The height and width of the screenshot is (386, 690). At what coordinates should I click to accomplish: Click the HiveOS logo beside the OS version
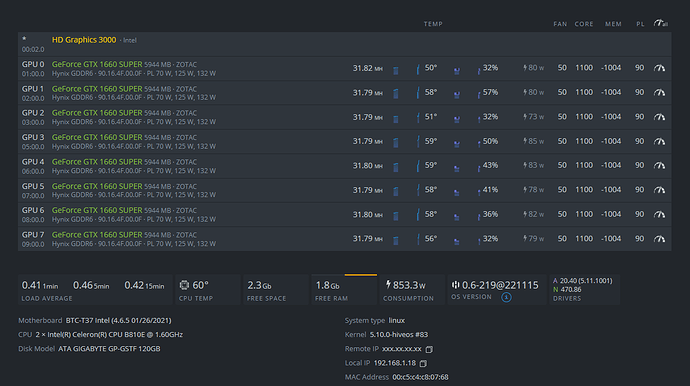455,285
